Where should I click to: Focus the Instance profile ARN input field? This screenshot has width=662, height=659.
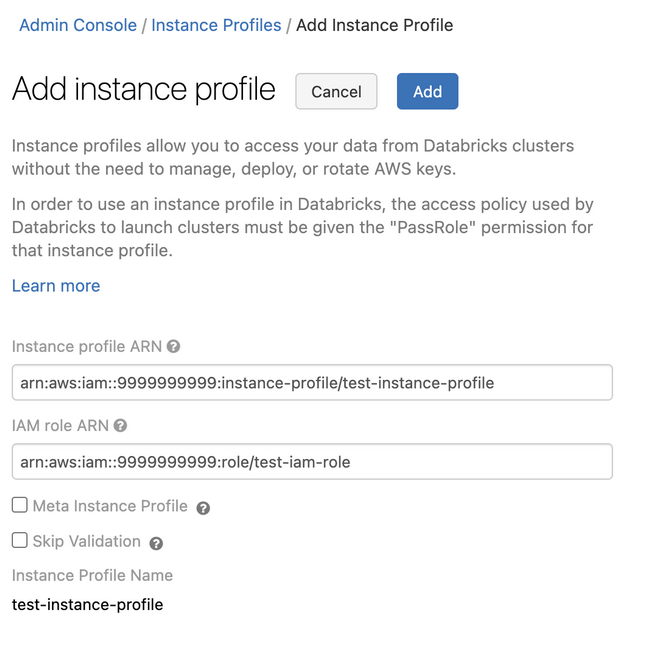pos(312,383)
